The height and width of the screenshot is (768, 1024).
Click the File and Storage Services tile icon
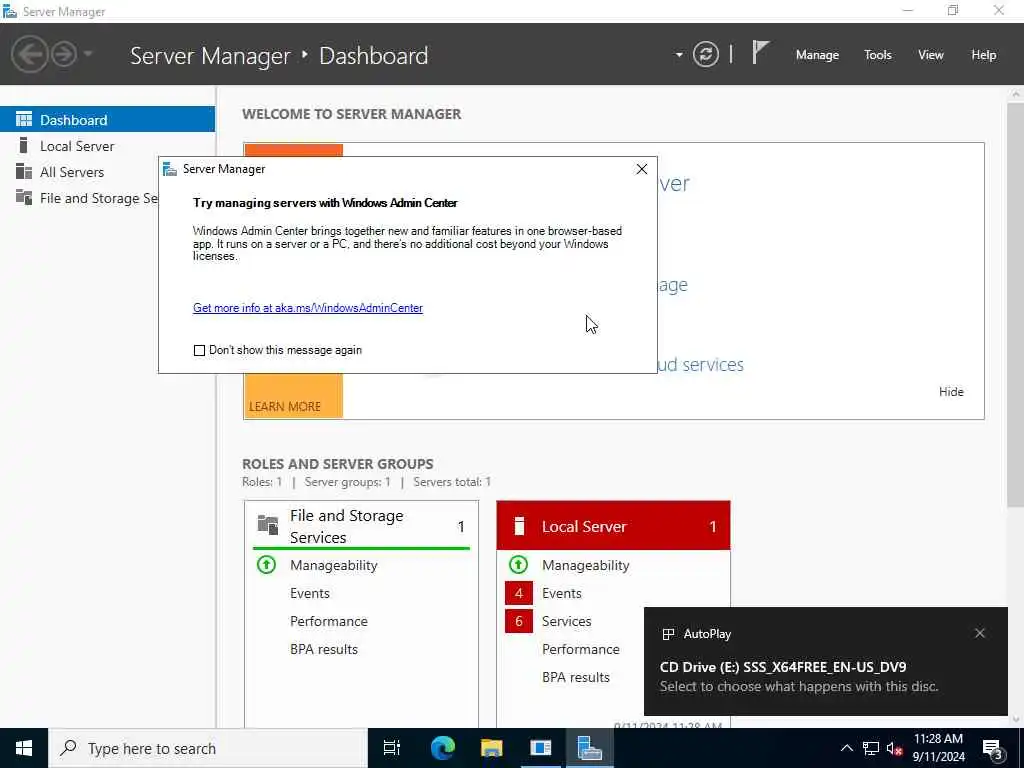[268, 524]
